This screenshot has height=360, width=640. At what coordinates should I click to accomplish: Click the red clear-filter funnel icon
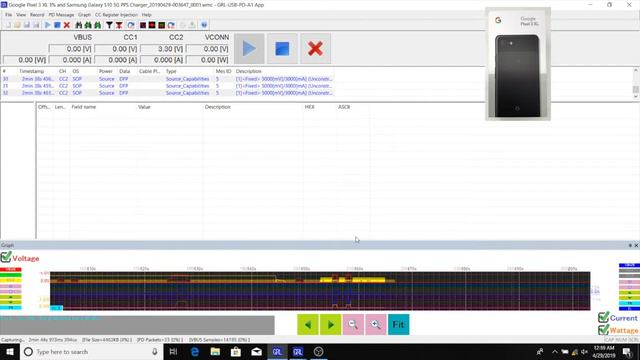click(119, 25)
